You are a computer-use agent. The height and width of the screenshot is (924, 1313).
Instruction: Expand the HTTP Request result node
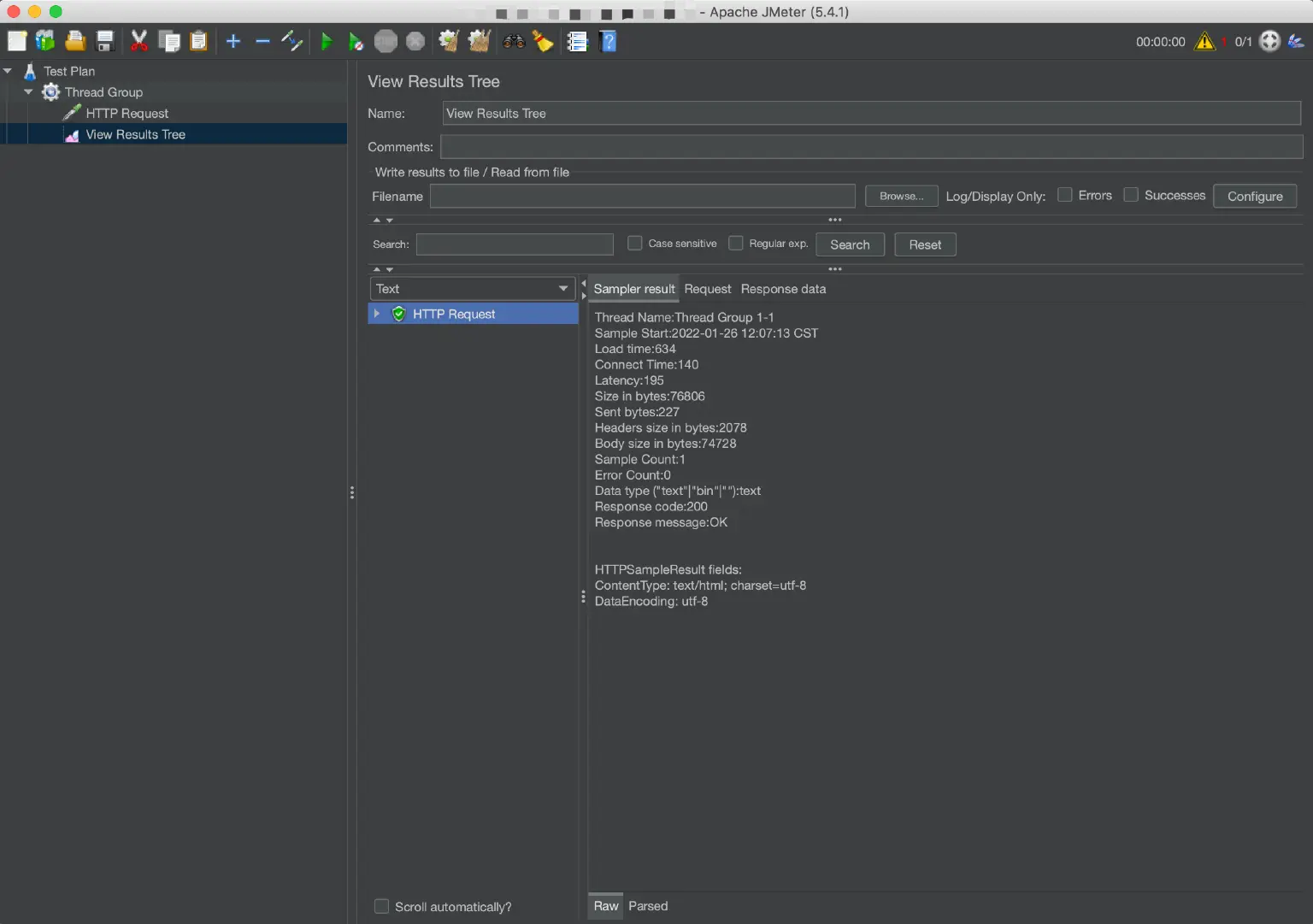pos(377,314)
